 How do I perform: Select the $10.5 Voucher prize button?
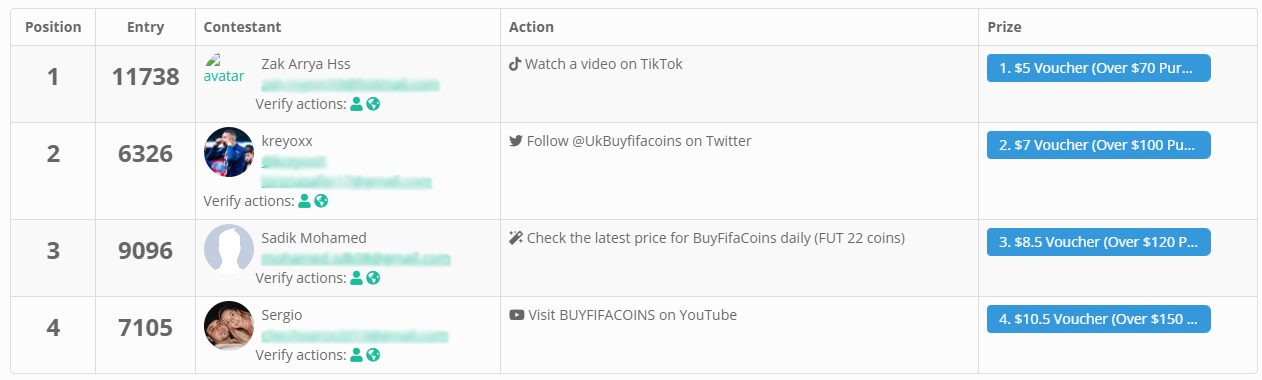click(1099, 319)
